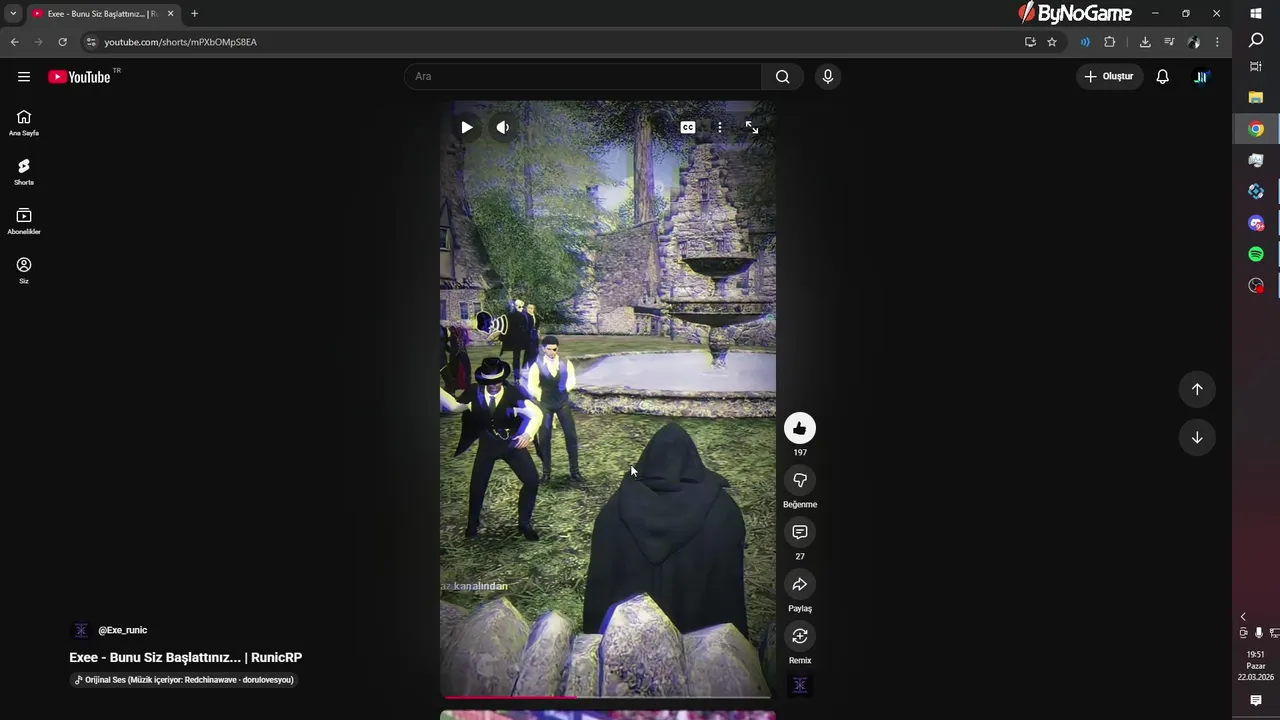Click the address bar URL

(x=180, y=42)
